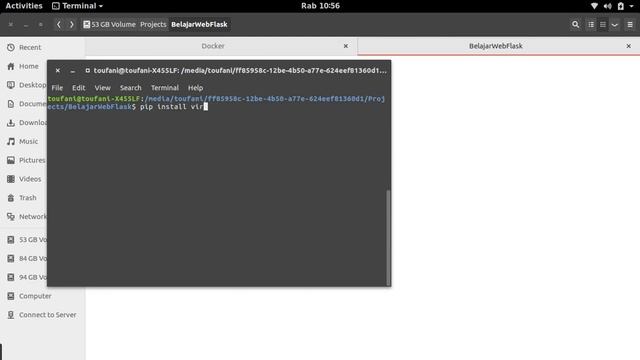640x360 pixels.
Task: Open file manager hamburger menu
Action: click(630, 24)
